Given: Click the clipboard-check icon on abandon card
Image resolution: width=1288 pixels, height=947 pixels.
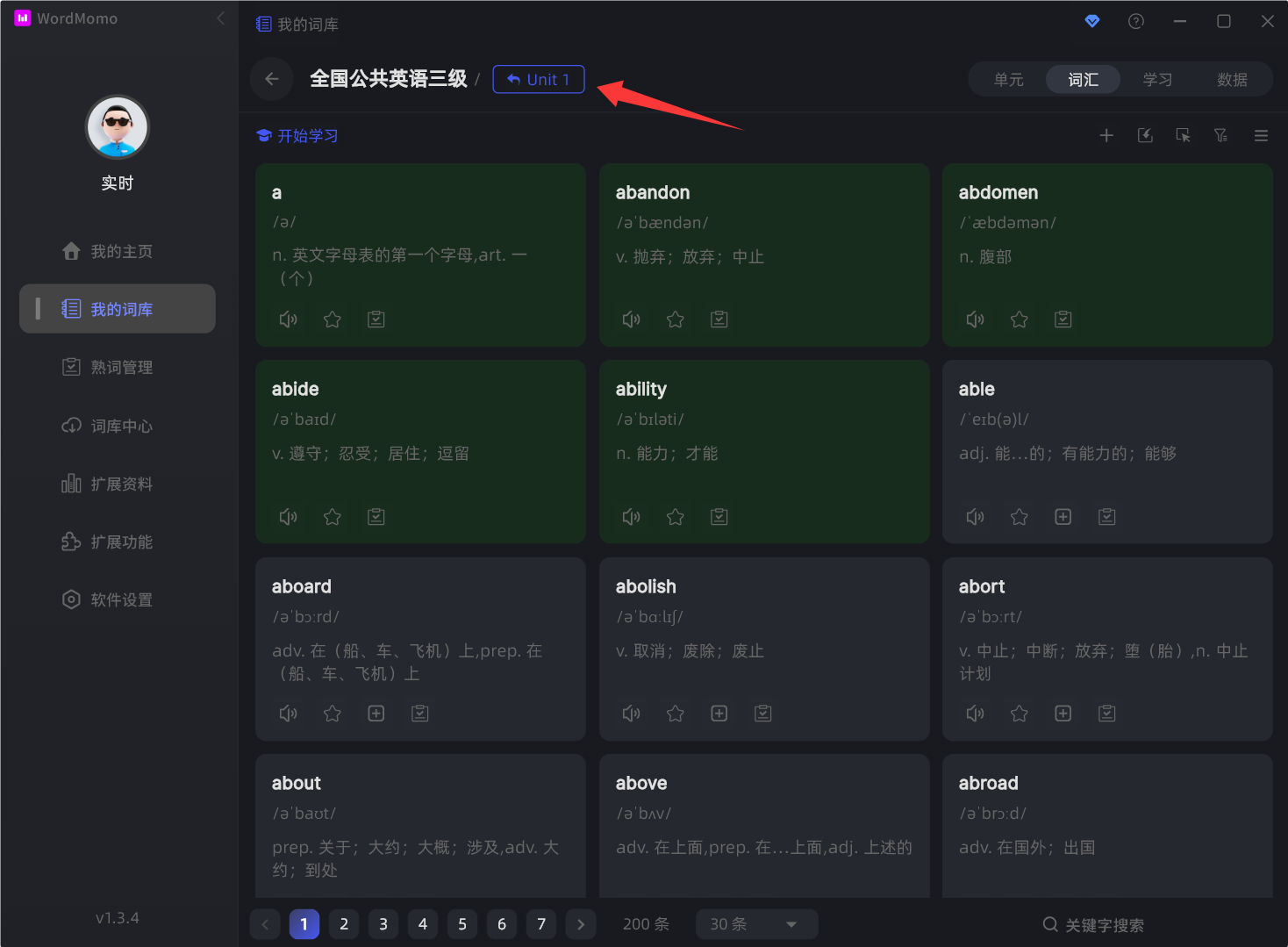Looking at the screenshot, I should [719, 319].
